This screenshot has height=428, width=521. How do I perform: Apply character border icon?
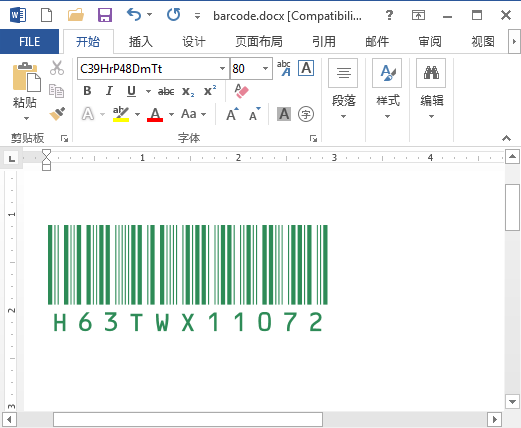[306, 68]
